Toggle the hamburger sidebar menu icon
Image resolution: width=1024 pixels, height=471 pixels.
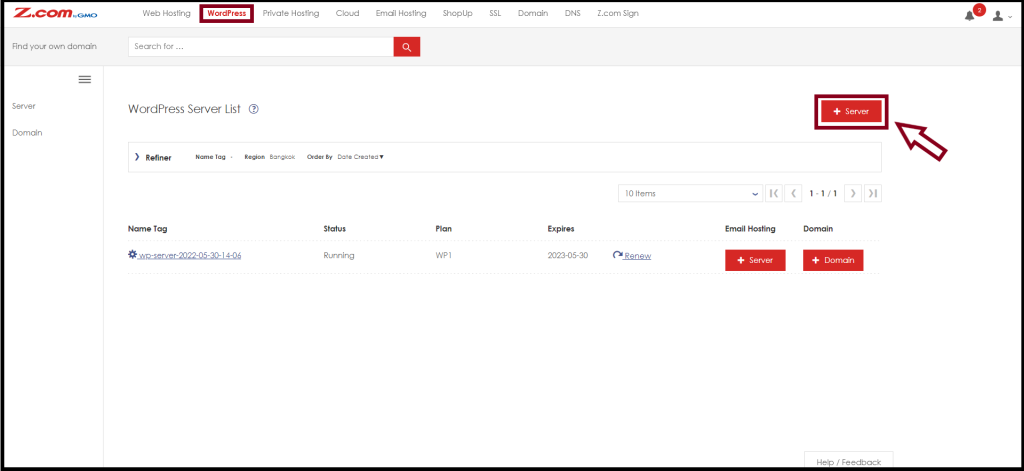(85, 80)
